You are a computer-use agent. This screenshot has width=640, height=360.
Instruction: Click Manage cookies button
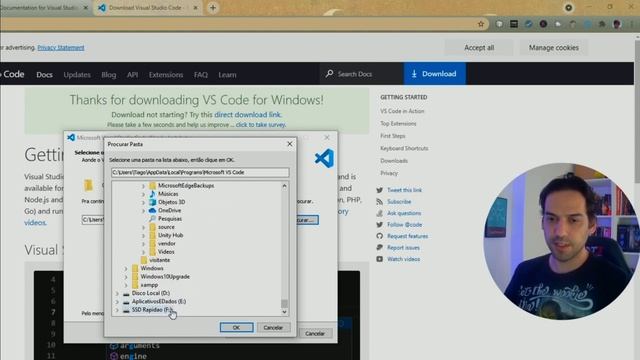tap(554, 48)
